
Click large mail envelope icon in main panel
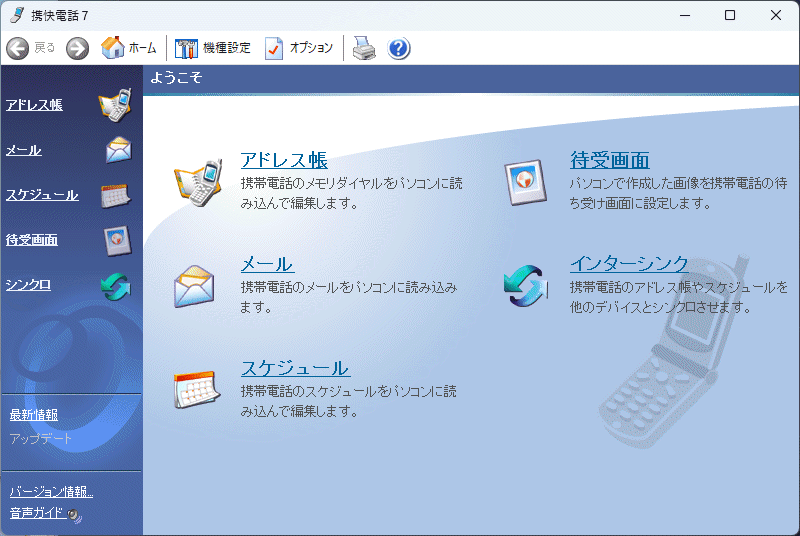pos(194,287)
